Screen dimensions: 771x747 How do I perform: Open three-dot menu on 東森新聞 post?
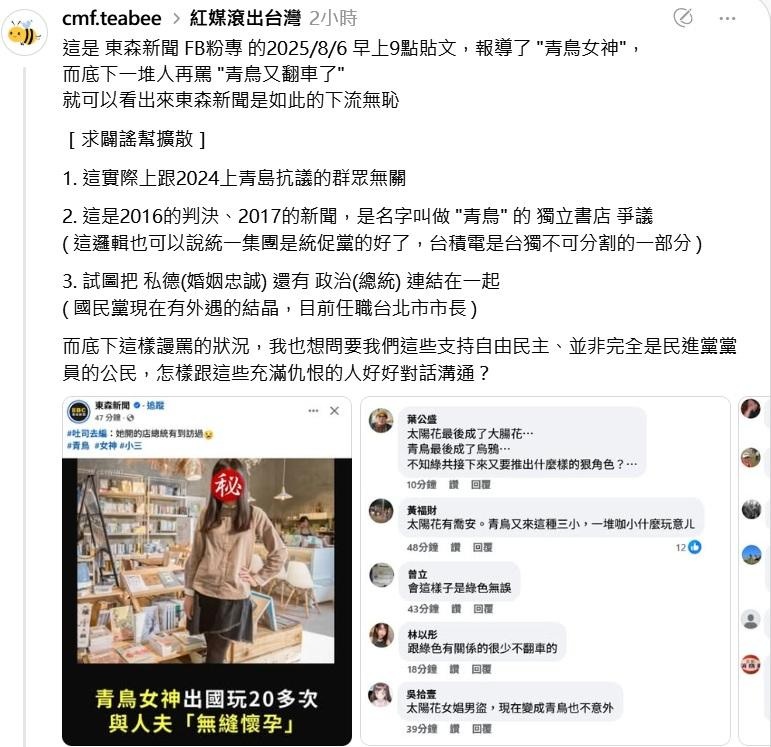tap(313, 411)
